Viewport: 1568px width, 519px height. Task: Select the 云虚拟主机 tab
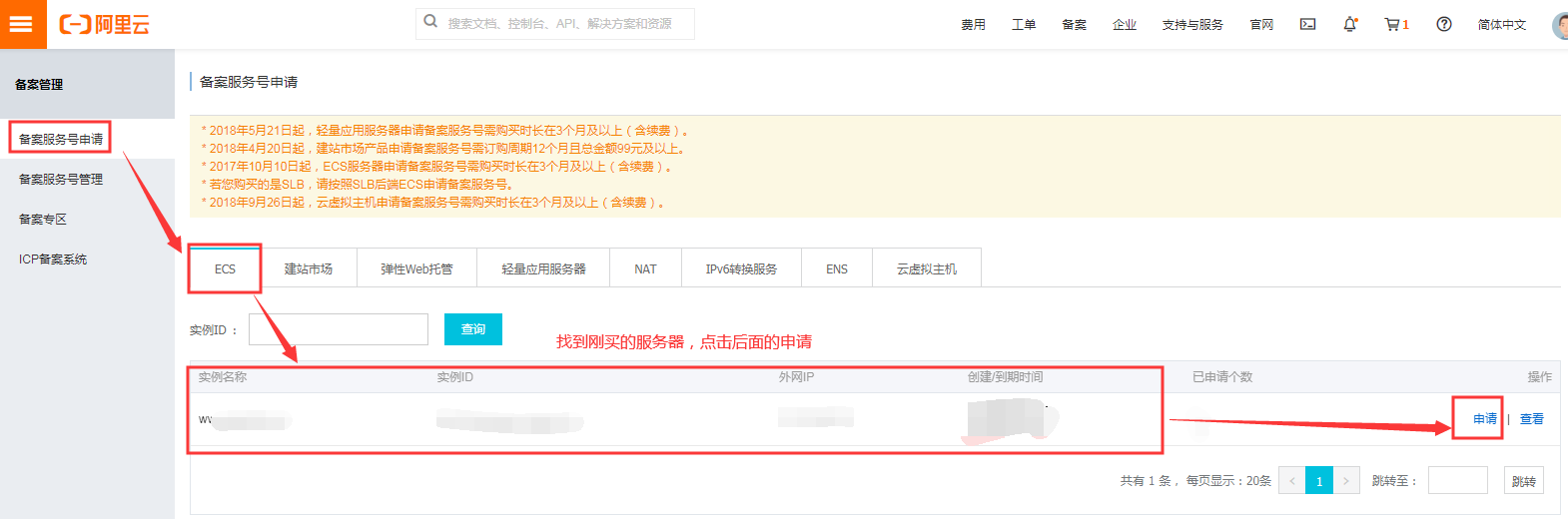pos(926,269)
